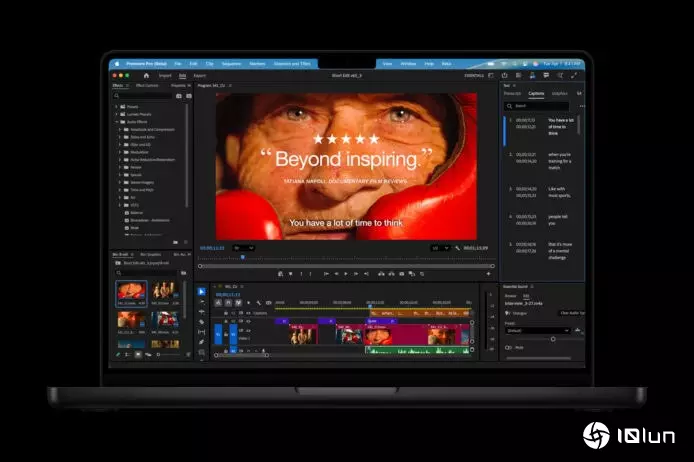Click the Export workspace link
Image resolution: width=694 pixels, height=462 pixels.
199,75
